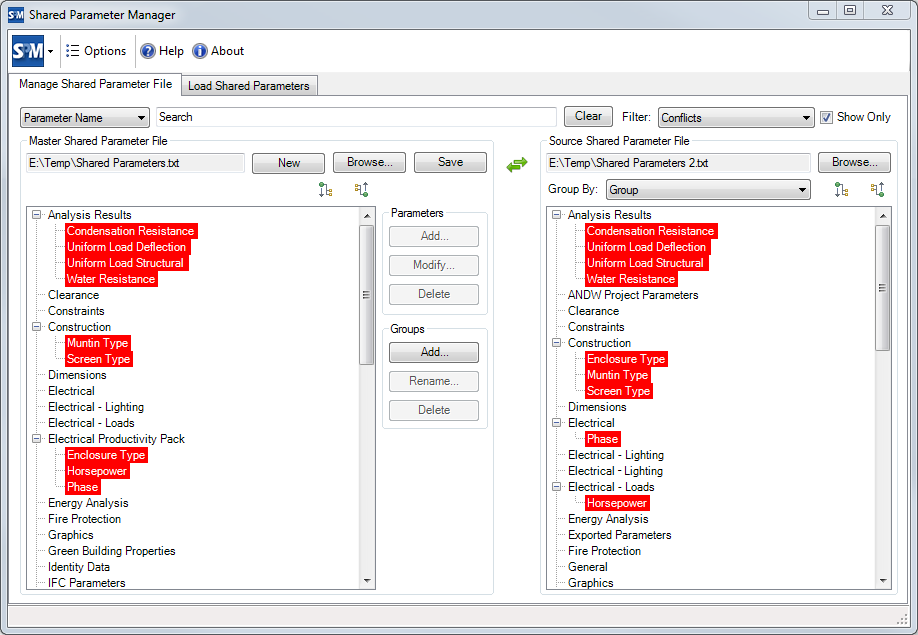Select Horsepower in the master tree
Image resolution: width=918 pixels, height=635 pixels.
[97, 471]
